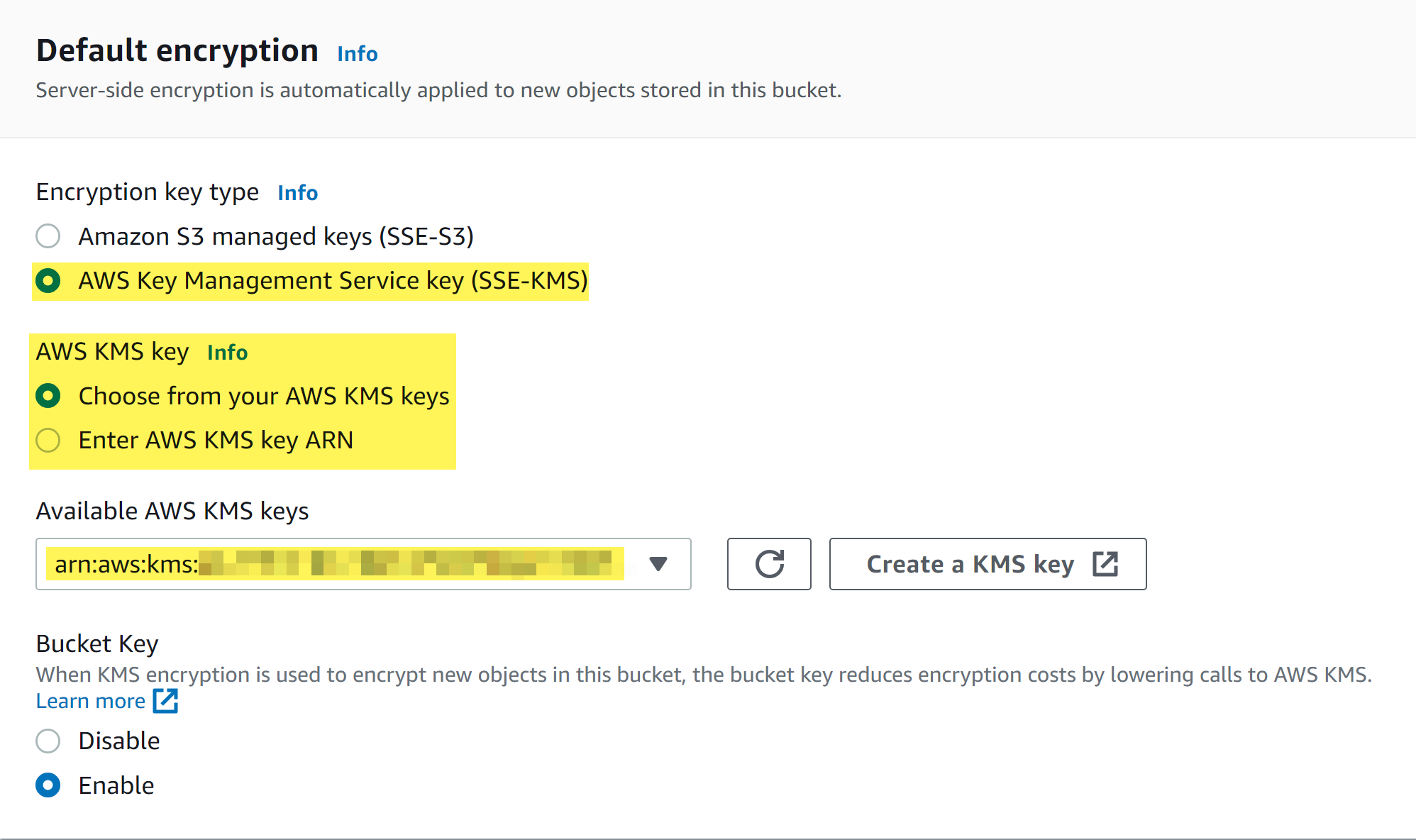Click the Bucket Key section title
The image size is (1416, 840).
tap(97, 643)
